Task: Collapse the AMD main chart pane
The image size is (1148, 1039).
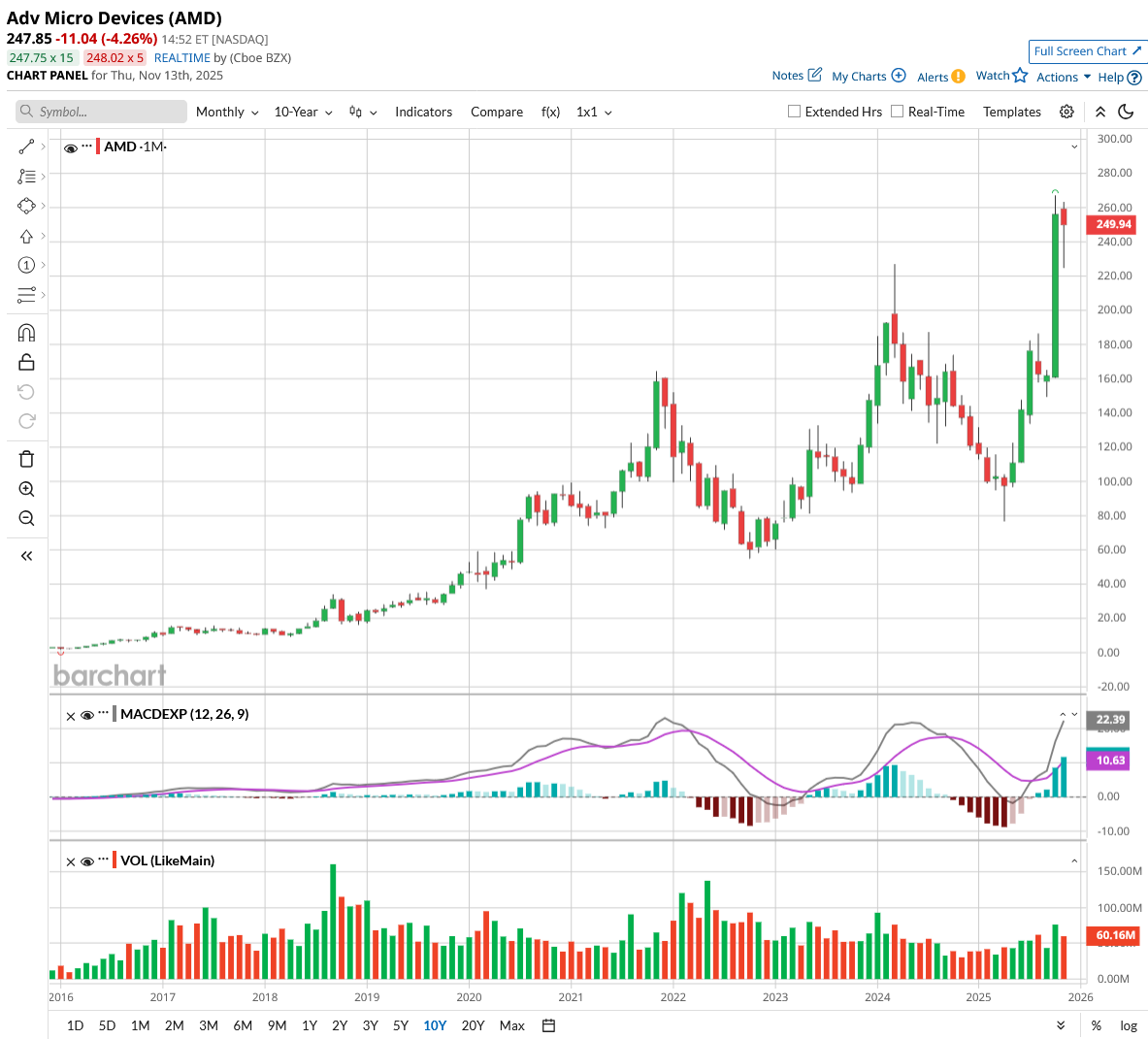Action: coord(1074,147)
